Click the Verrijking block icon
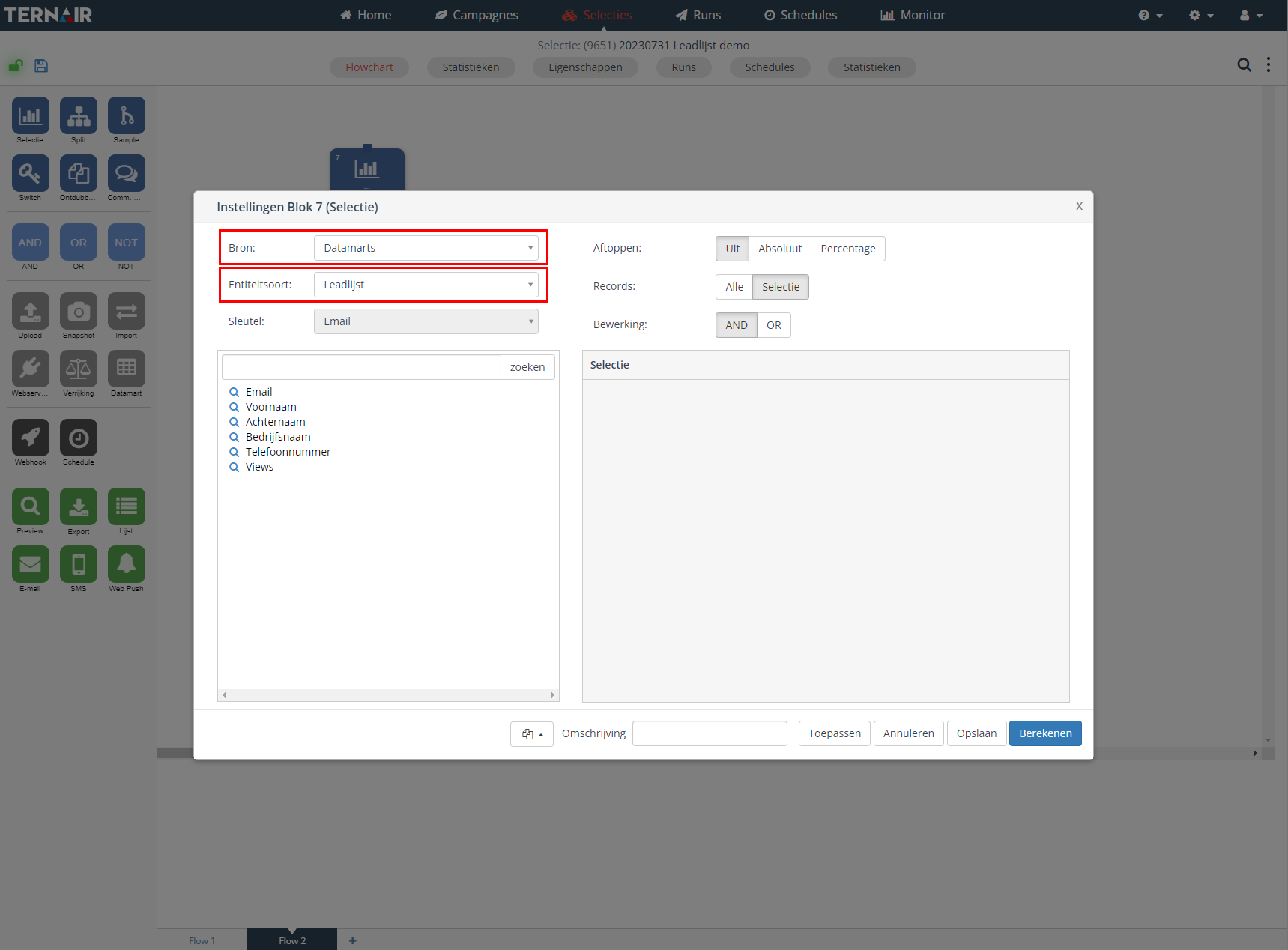This screenshot has width=1288, height=950. [79, 369]
